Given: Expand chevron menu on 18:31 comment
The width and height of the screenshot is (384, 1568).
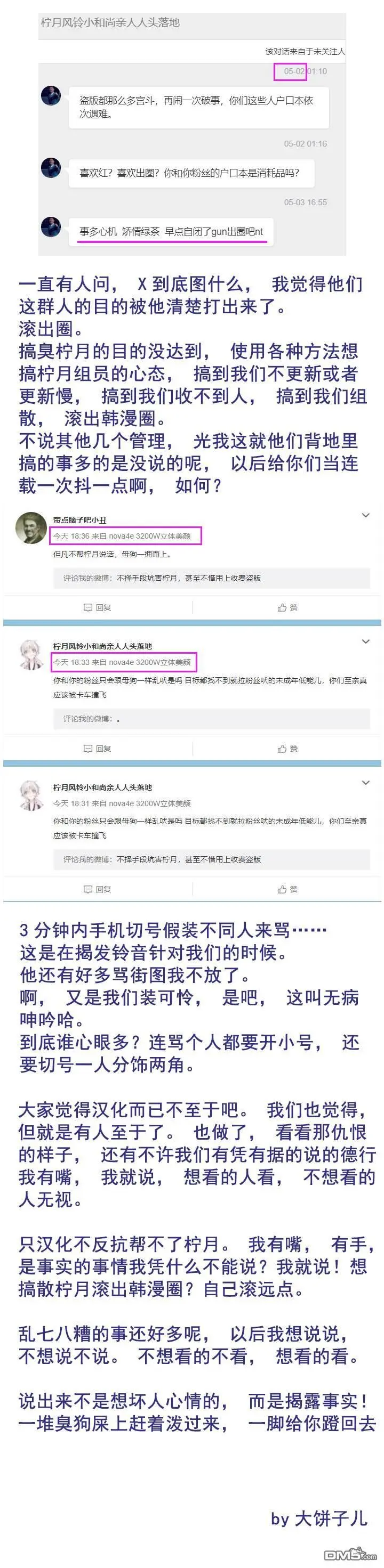Looking at the screenshot, I should 366,782.
